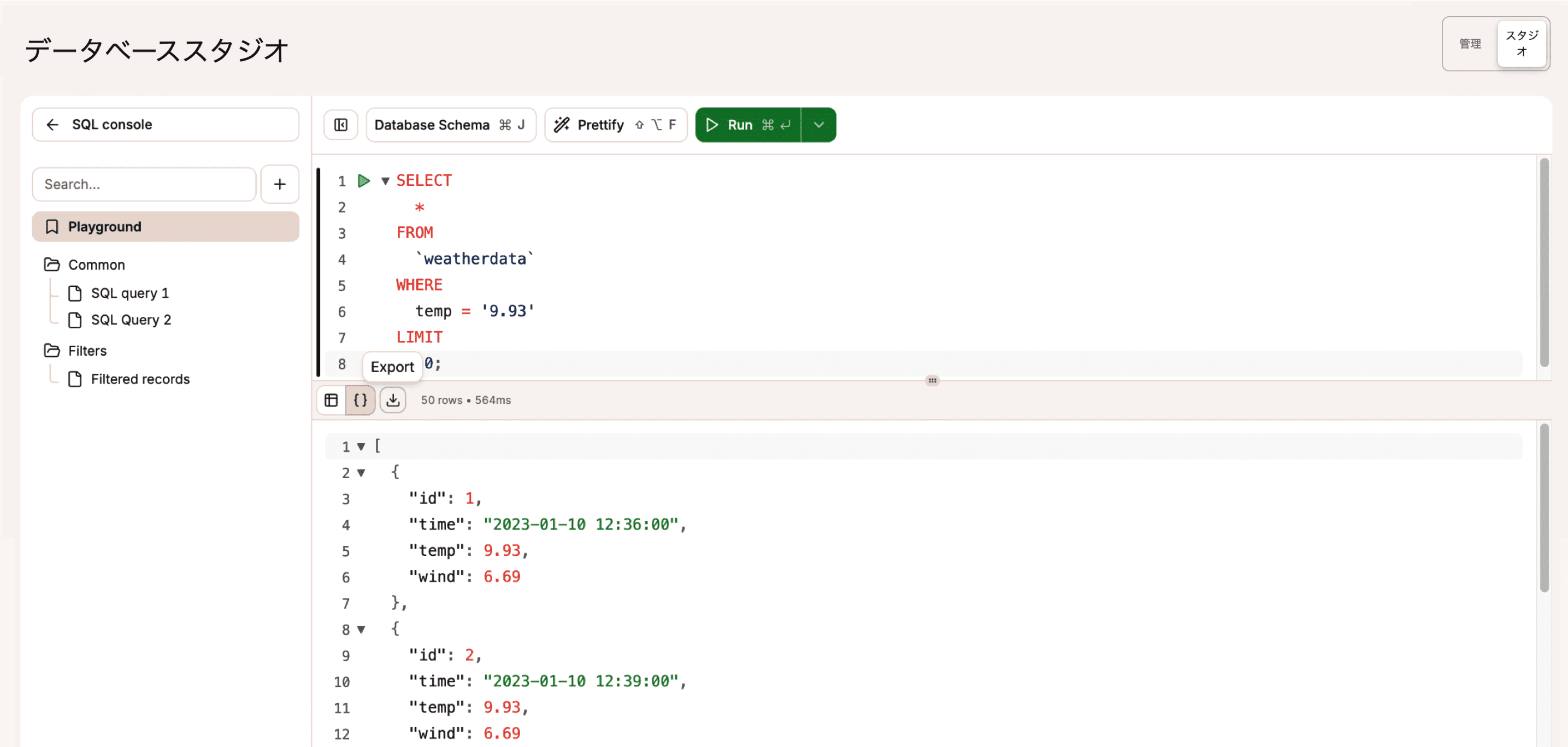The width and height of the screenshot is (1568, 747).
Task: Open the Common folder icon
Action: coord(52,265)
